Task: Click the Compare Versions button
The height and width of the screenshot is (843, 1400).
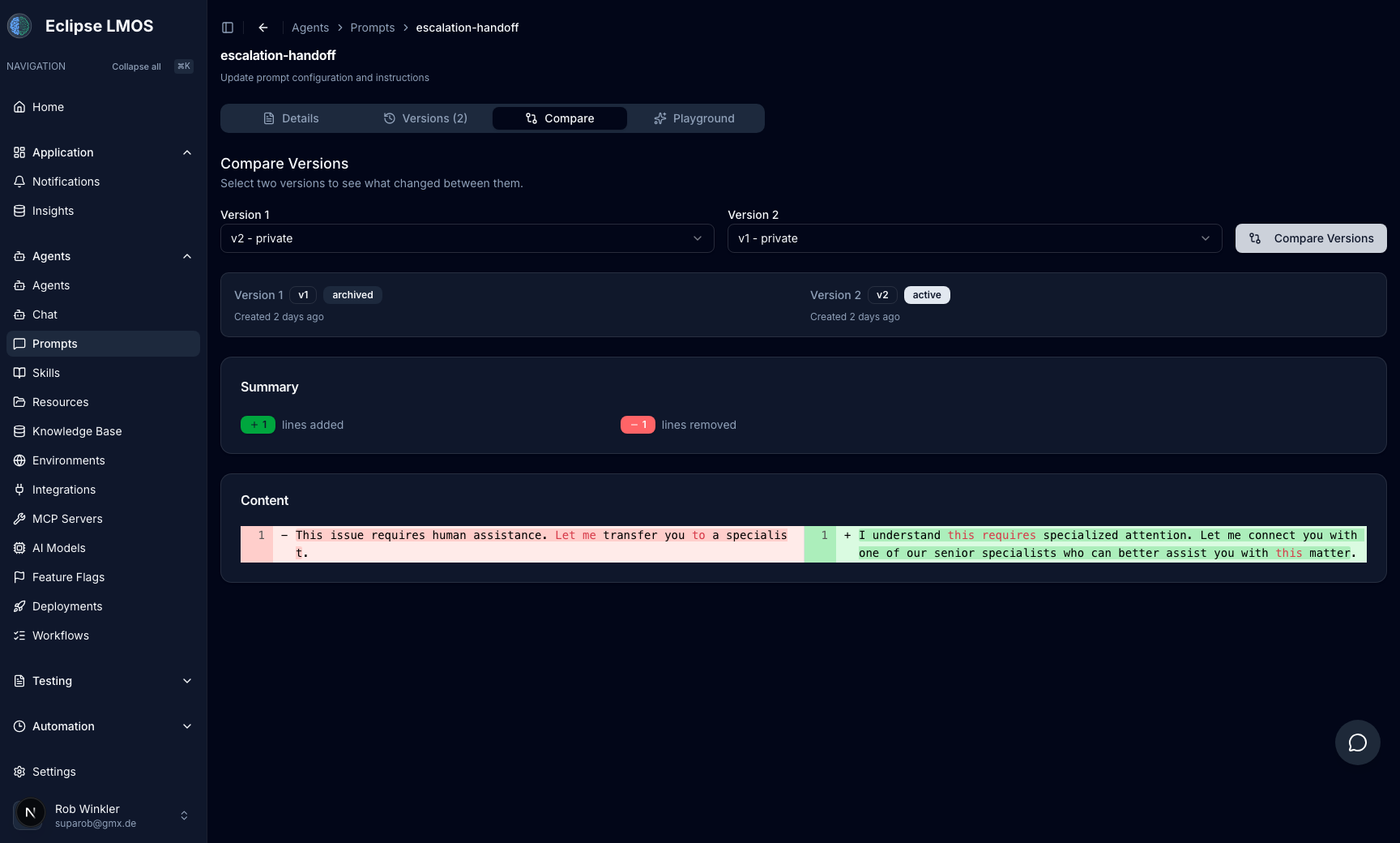Action: [1311, 238]
